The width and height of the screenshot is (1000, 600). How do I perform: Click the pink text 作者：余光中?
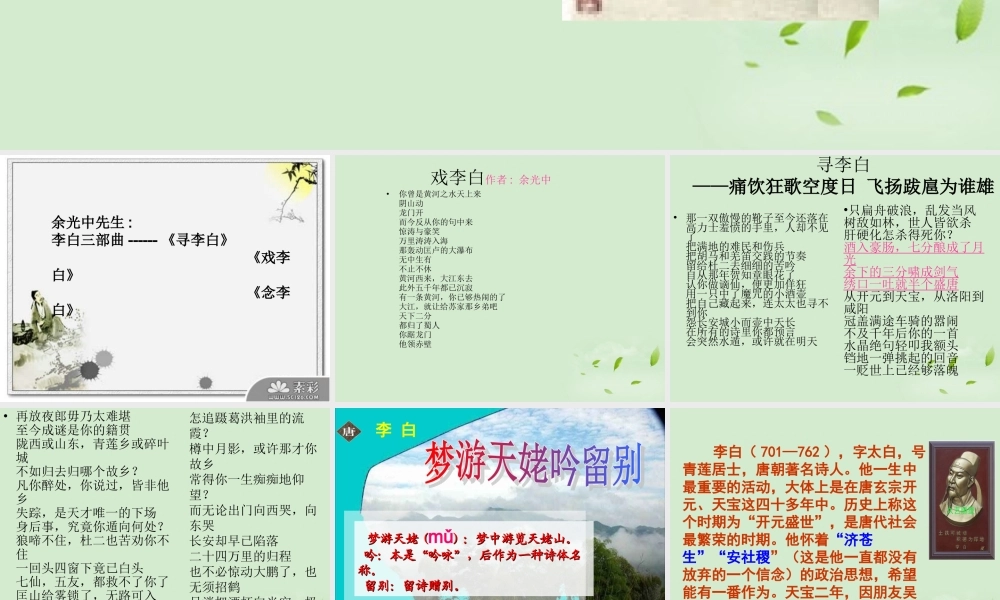point(518,180)
